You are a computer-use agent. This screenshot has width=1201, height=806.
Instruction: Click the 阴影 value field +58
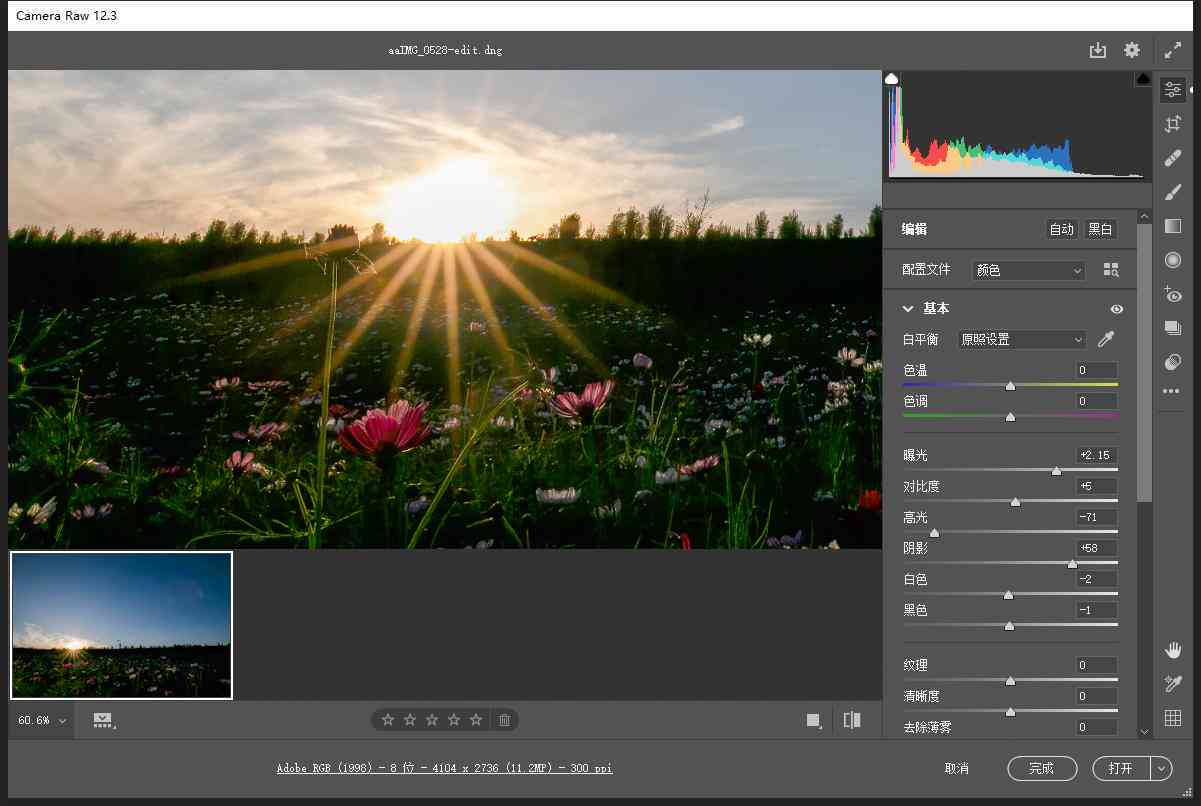pyautogui.click(x=1097, y=548)
